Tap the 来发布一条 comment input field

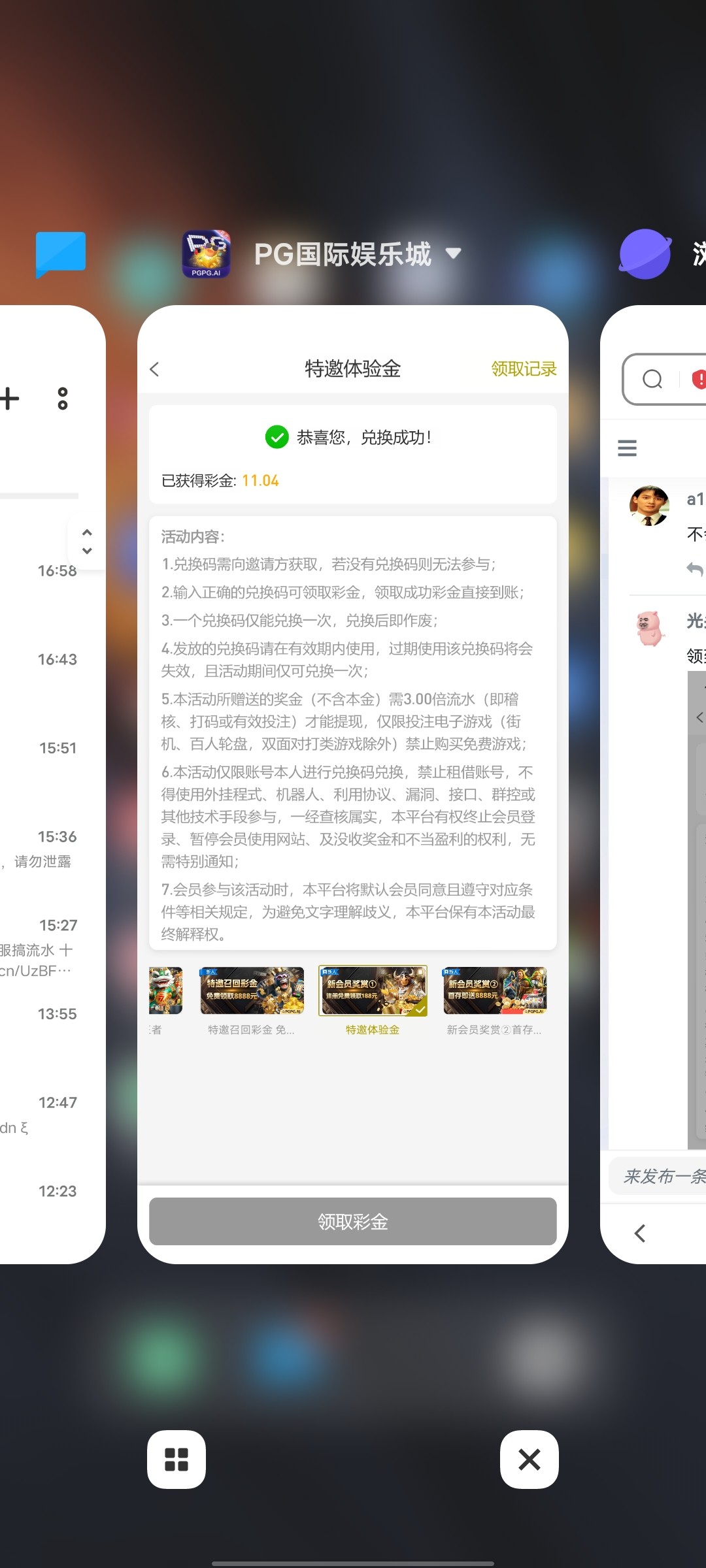point(660,1177)
